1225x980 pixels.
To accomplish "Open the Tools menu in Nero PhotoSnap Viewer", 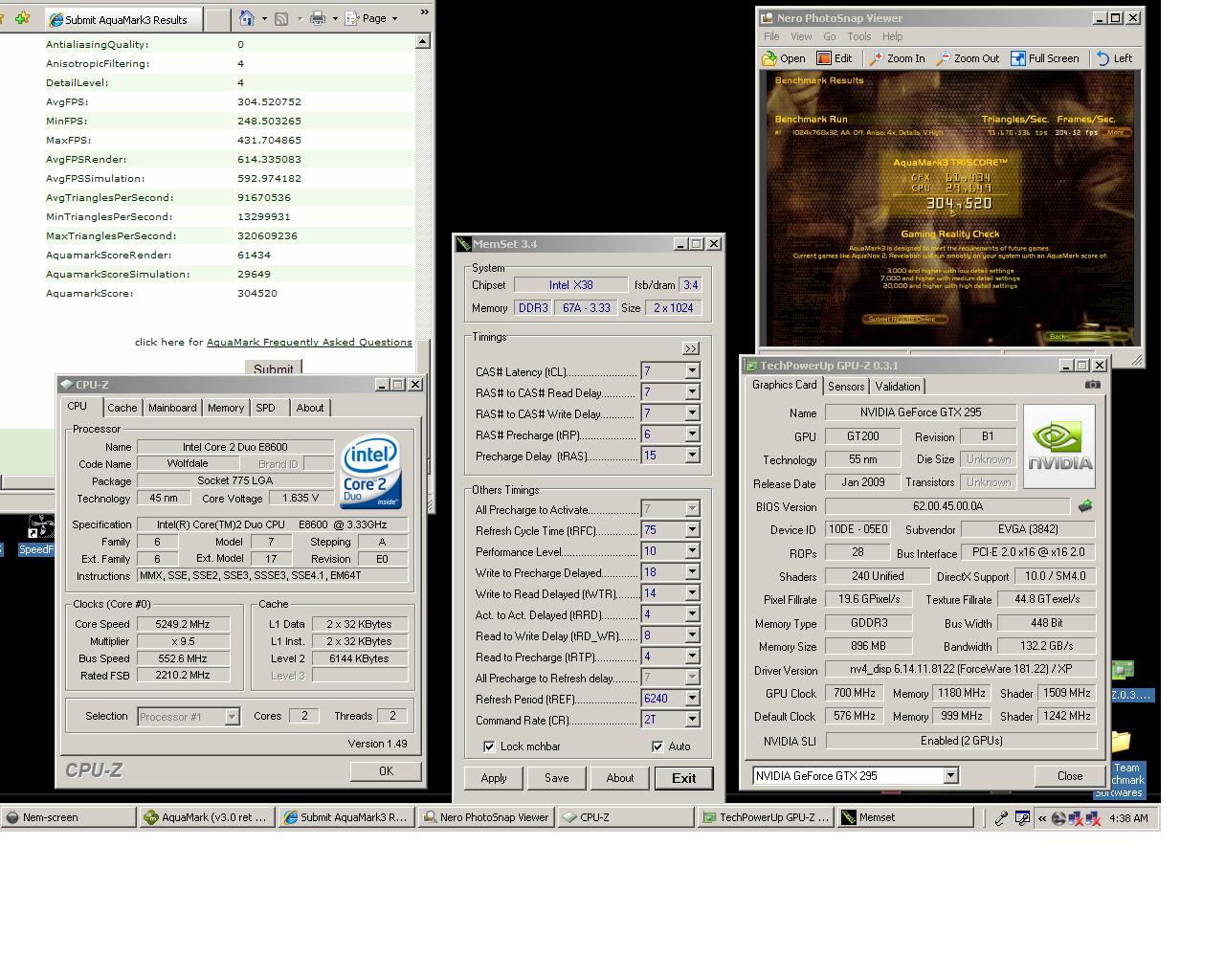I will [858, 36].
